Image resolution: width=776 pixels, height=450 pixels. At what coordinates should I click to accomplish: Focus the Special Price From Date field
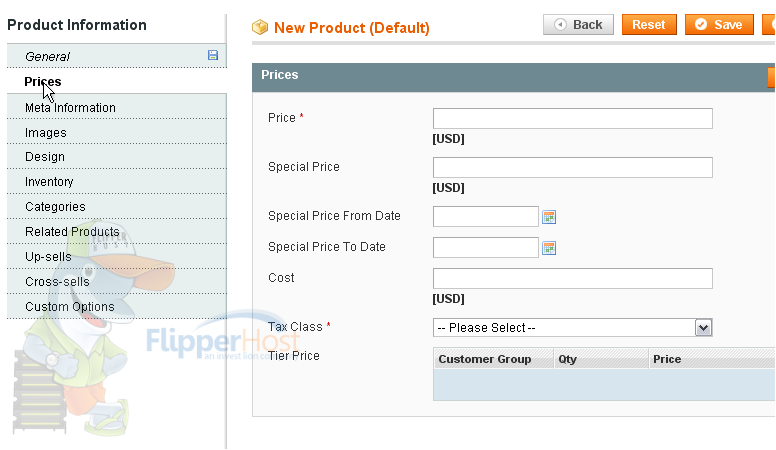485,216
